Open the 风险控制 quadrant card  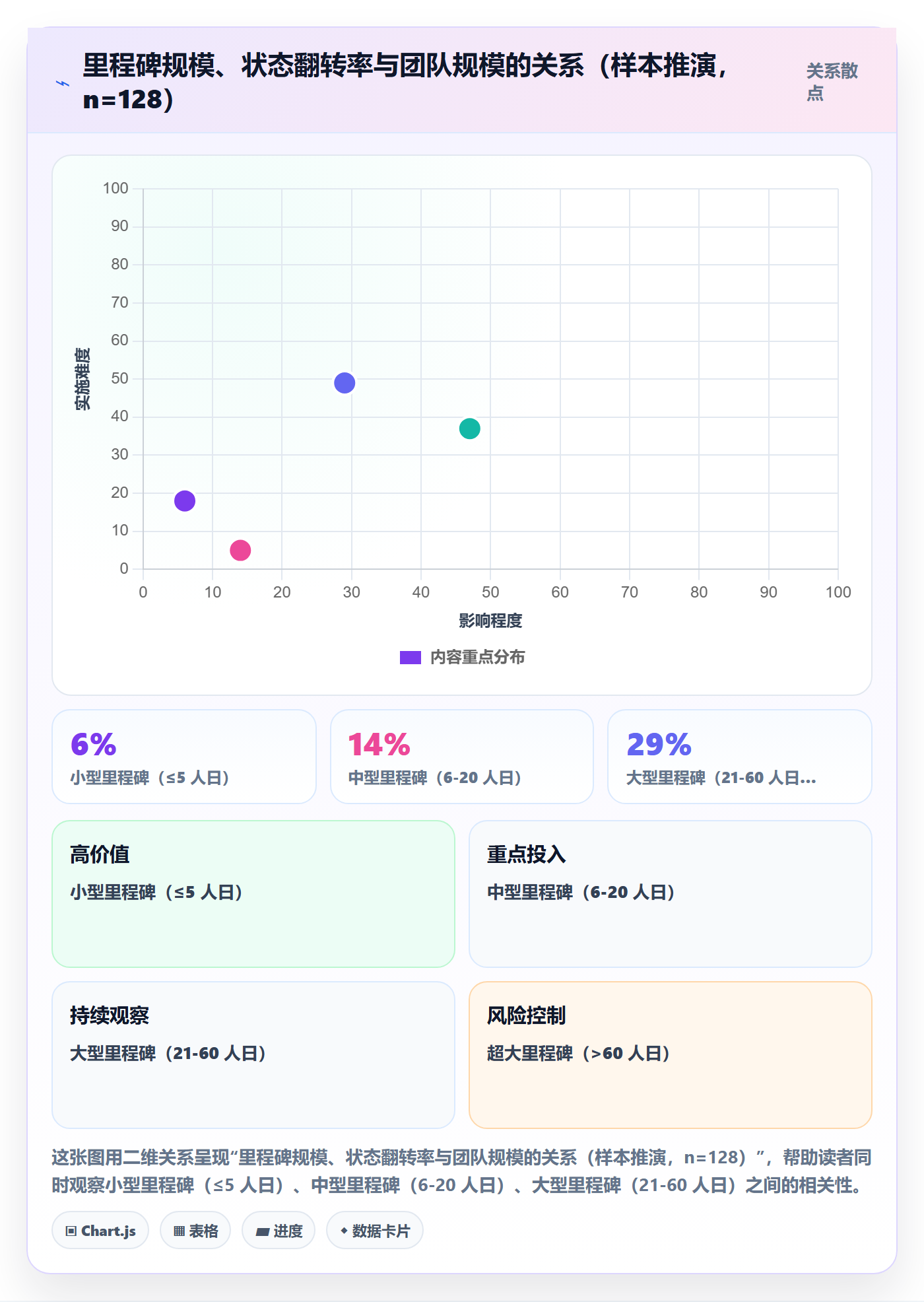tap(670, 1055)
